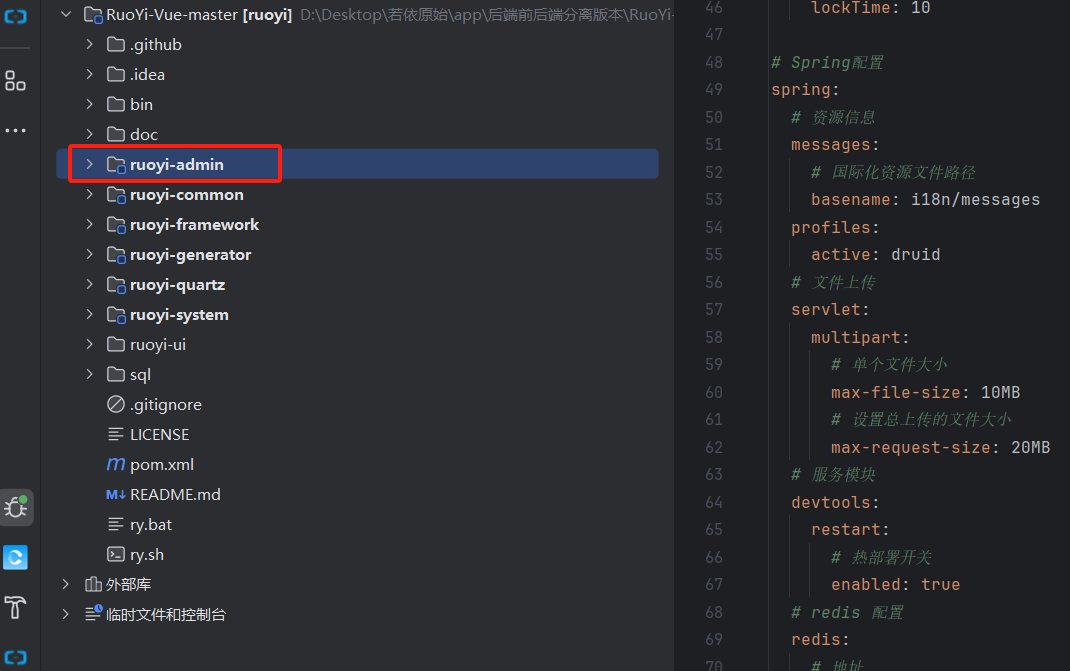Click the sql folder icon
Screen dimensions: 1070x671
click(x=116, y=375)
